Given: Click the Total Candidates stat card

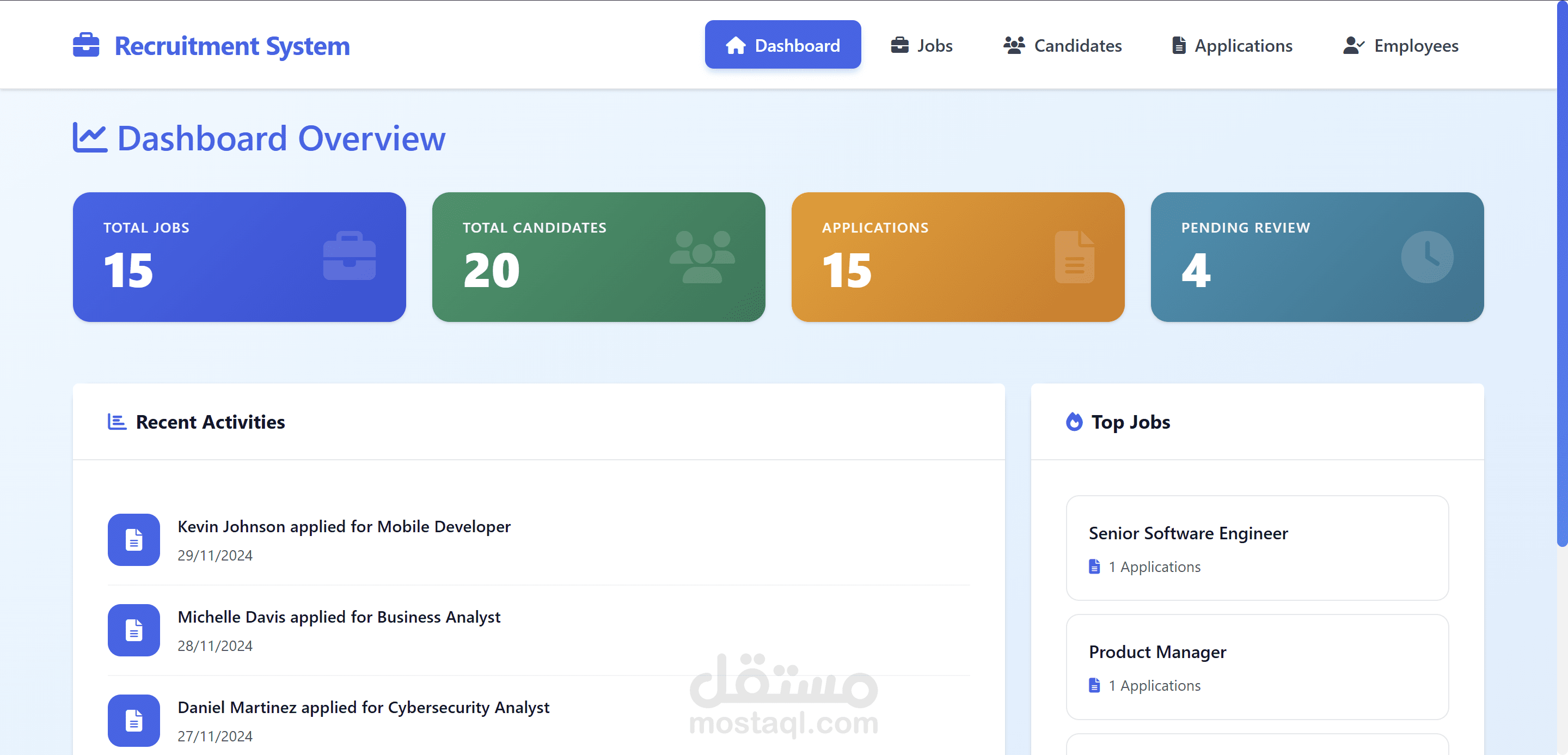Looking at the screenshot, I should click(598, 257).
